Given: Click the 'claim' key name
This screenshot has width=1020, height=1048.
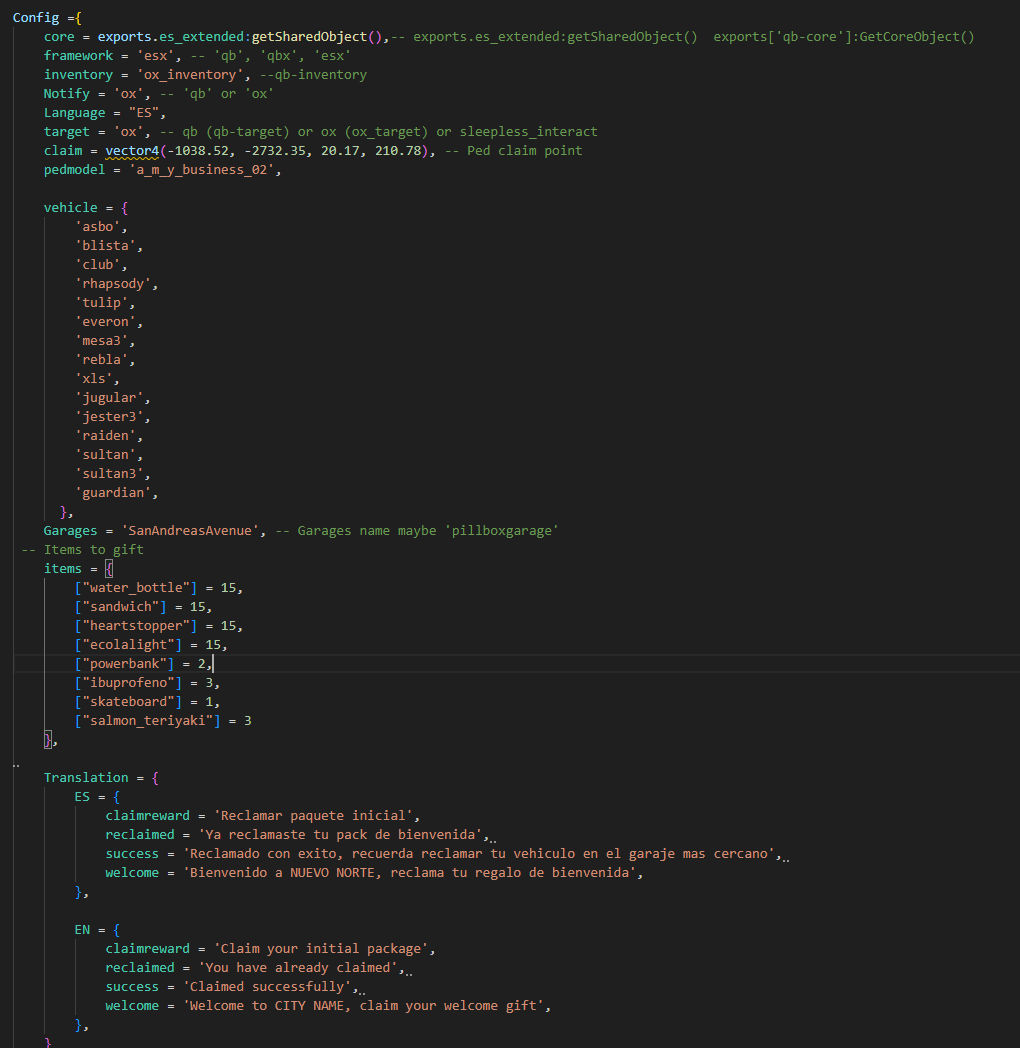Looking at the screenshot, I should [x=63, y=151].
